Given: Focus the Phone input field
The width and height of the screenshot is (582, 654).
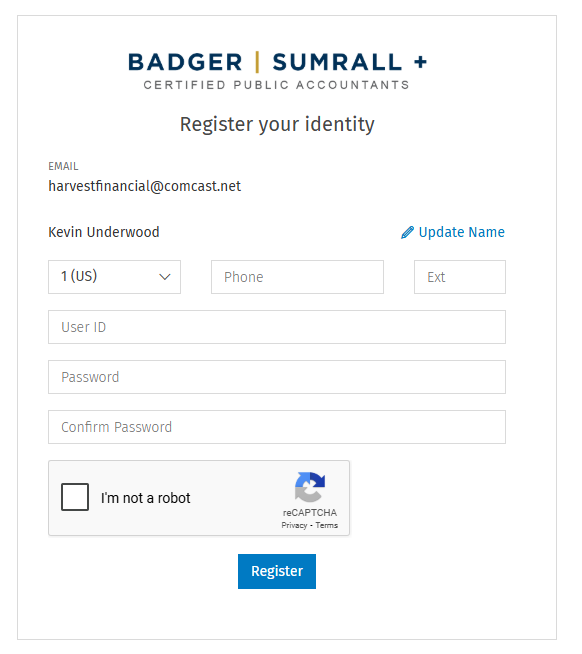Looking at the screenshot, I should click(297, 277).
